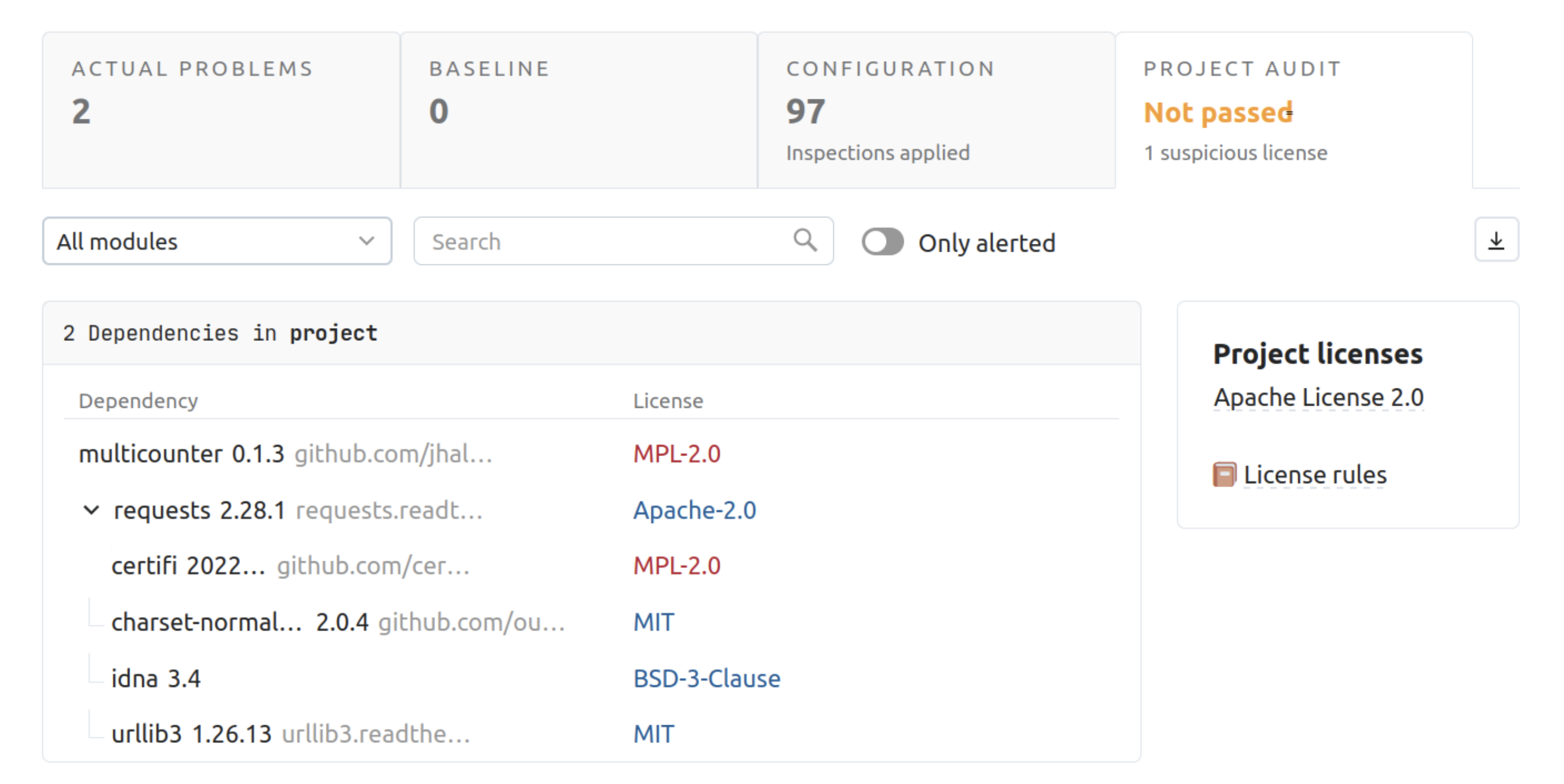Click inside the Search input field
Image resolution: width=1564 pixels, height=784 pixels.
coord(621,240)
